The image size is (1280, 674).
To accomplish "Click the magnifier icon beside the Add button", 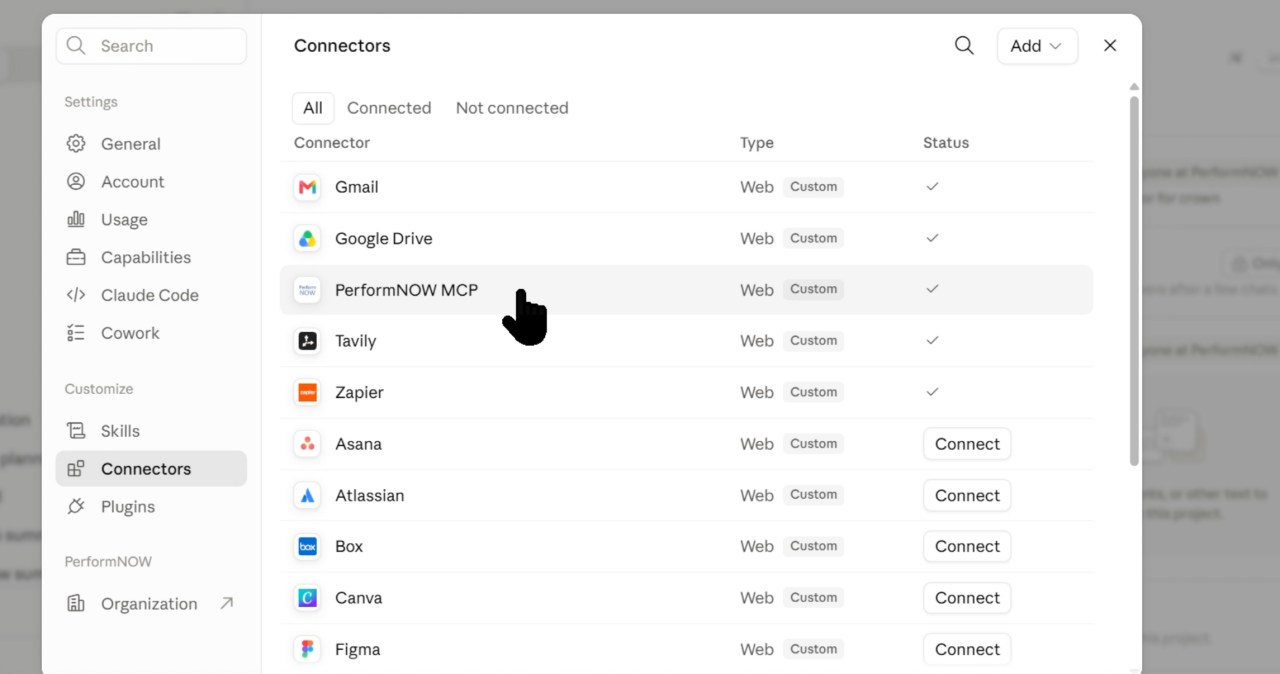I will click(964, 46).
